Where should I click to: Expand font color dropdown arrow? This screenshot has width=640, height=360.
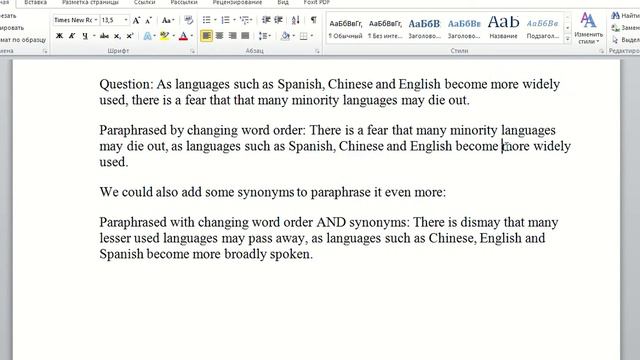[192, 36]
